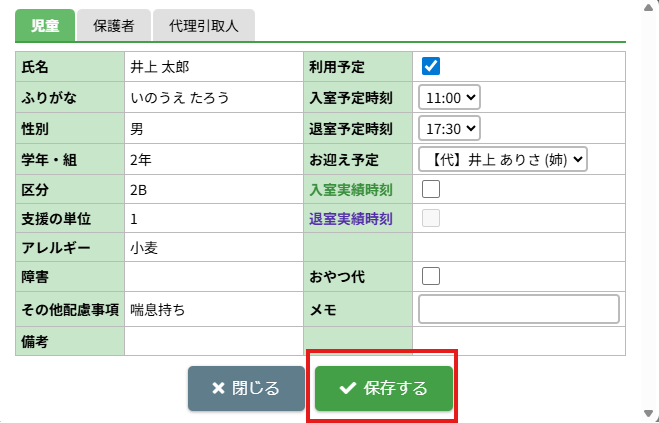Screen dimensions: 659x423
Task: Open the 入室予定時刻 11:00 dropdown
Action: click(450, 98)
